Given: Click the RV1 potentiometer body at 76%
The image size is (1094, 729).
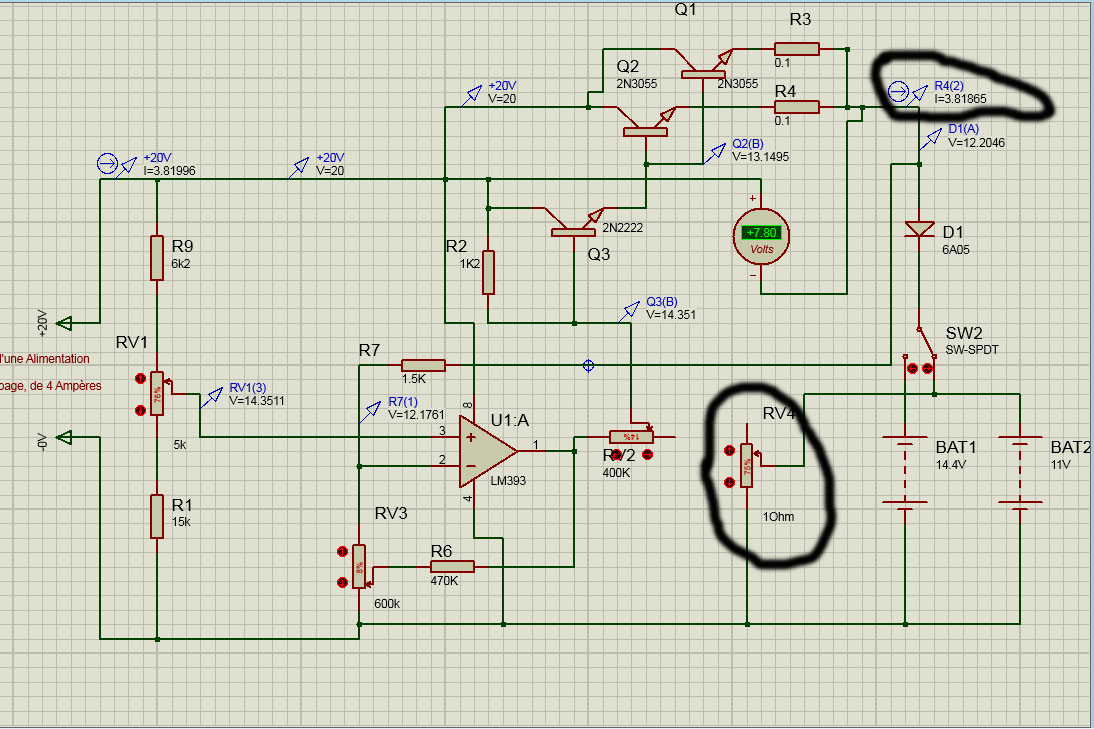Looking at the screenshot, I should pyautogui.click(x=157, y=394).
